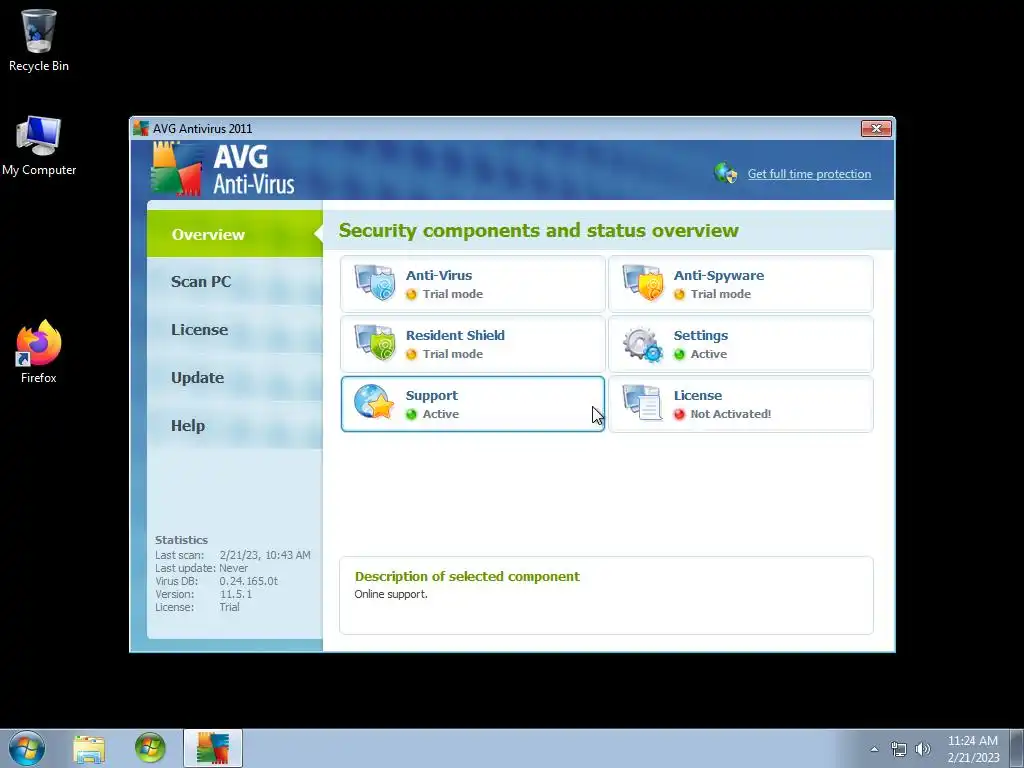Click the Virus DB value 0.24.165.0t
This screenshot has width=1024, height=768.
coord(249,581)
